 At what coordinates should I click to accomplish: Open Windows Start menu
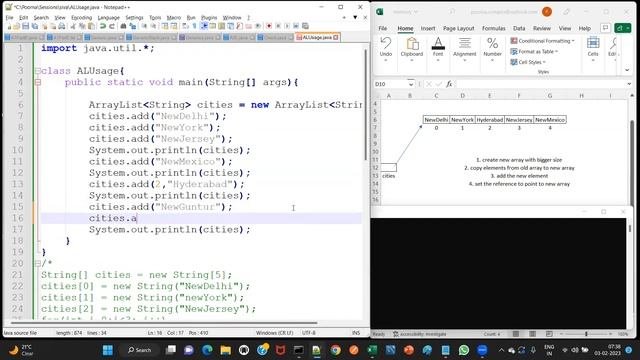[108, 350]
